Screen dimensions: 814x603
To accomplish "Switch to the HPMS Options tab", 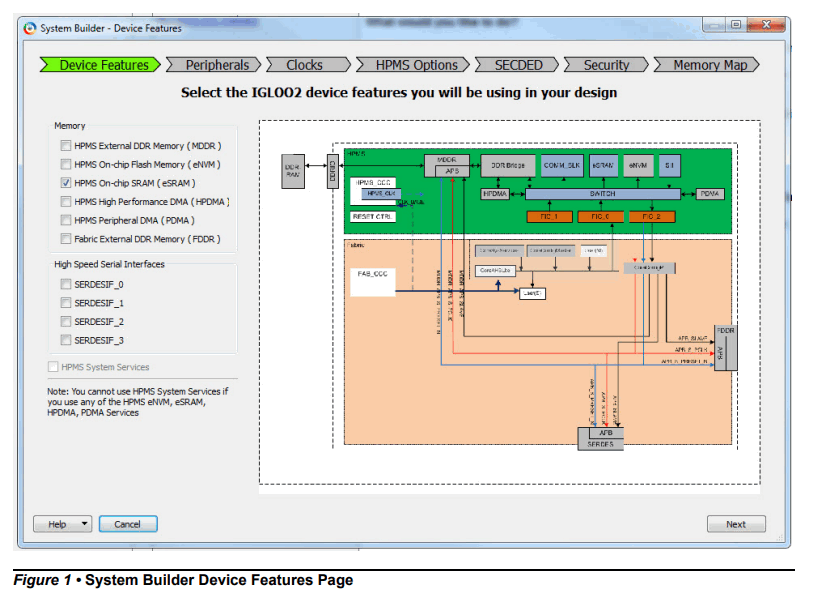I will click(413, 65).
